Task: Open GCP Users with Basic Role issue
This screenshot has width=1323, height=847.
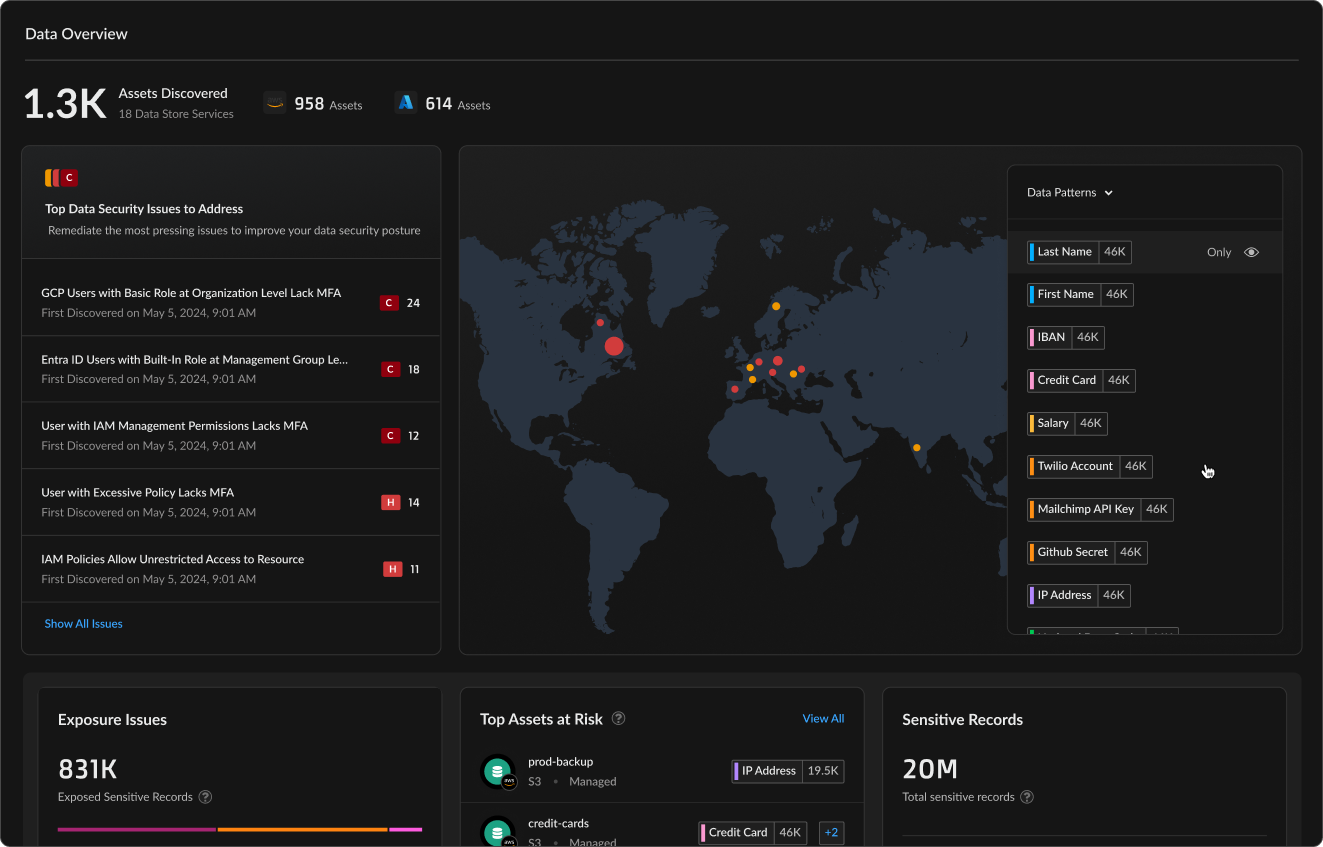Action: pyautogui.click(x=231, y=303)
